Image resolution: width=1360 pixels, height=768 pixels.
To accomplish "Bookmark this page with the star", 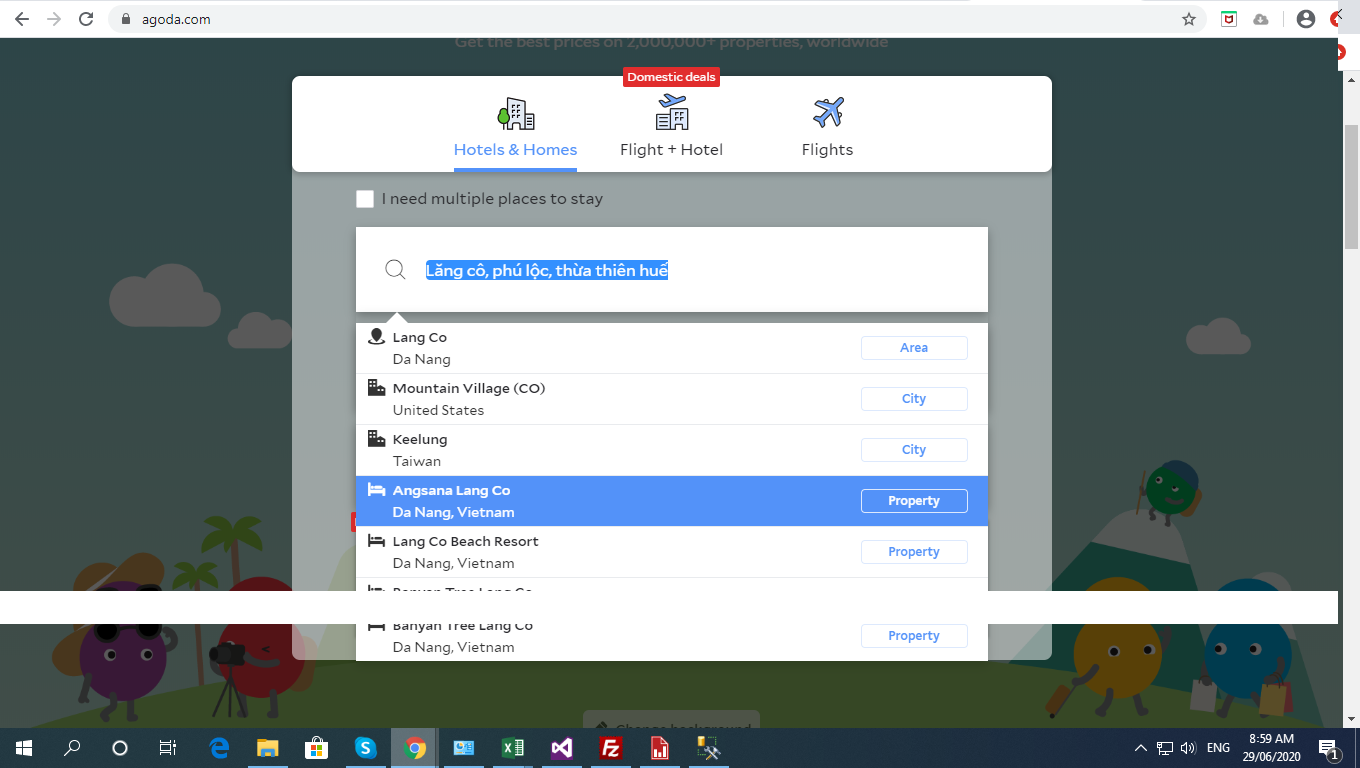I will coord(1189,19).
